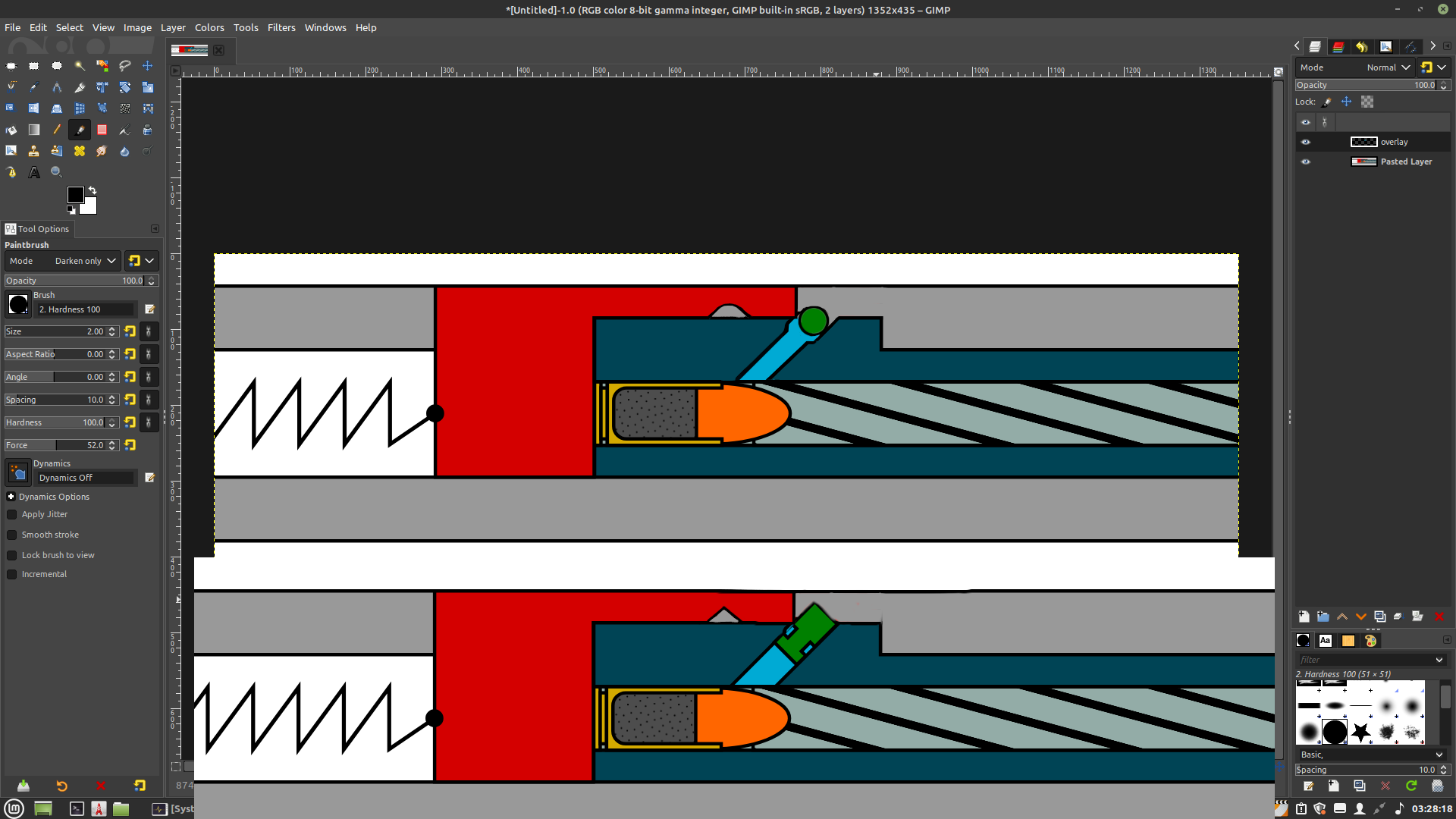Toggle visibility of overlay layer

(x=1306, y=142)
